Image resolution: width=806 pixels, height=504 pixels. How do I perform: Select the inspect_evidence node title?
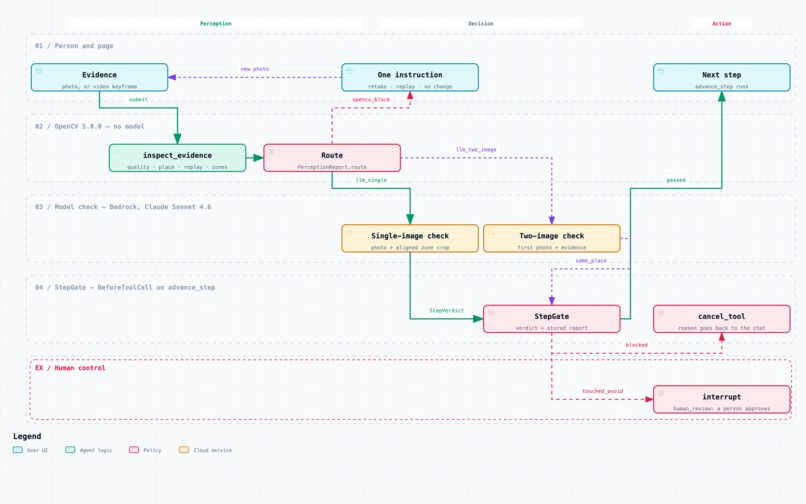point(177,155)
